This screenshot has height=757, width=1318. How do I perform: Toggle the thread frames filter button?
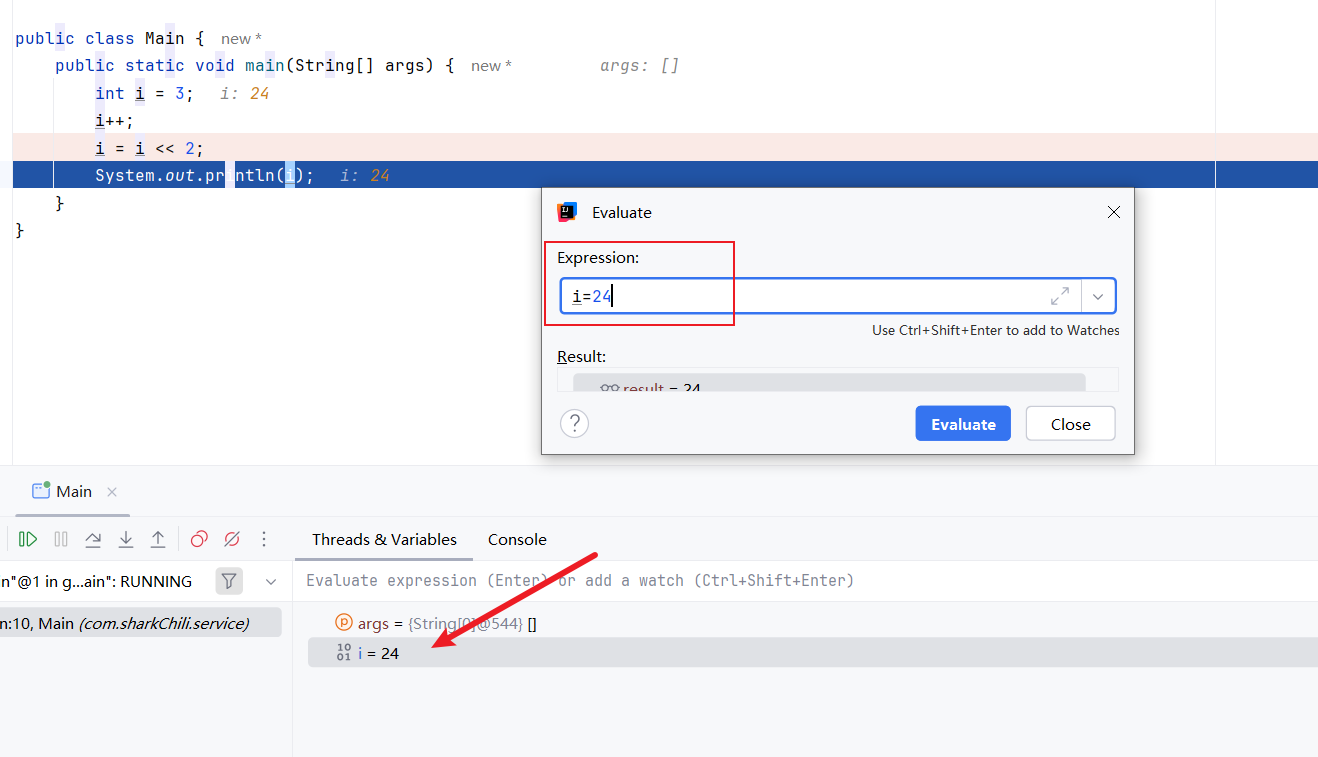pos(229,581)
